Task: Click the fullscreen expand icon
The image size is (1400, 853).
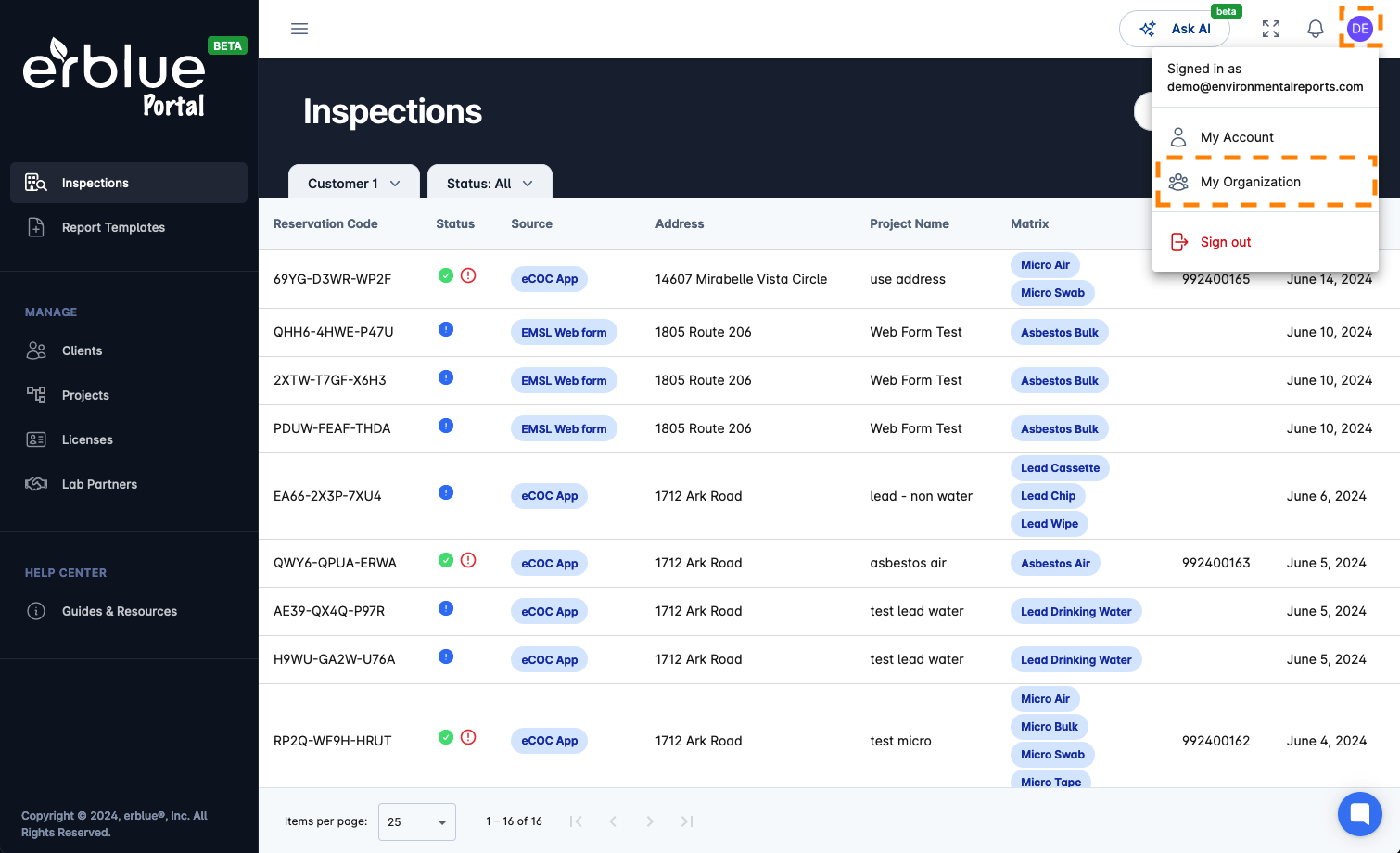Action: coord(1271,29)
